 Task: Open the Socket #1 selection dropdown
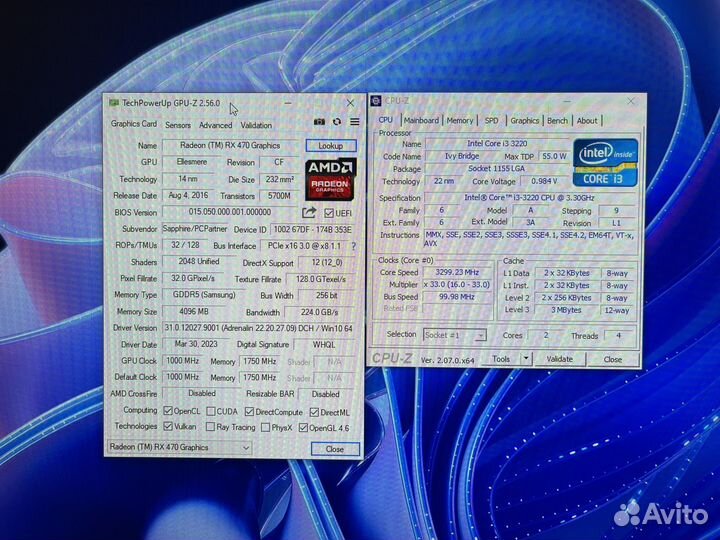click(455, 335)
